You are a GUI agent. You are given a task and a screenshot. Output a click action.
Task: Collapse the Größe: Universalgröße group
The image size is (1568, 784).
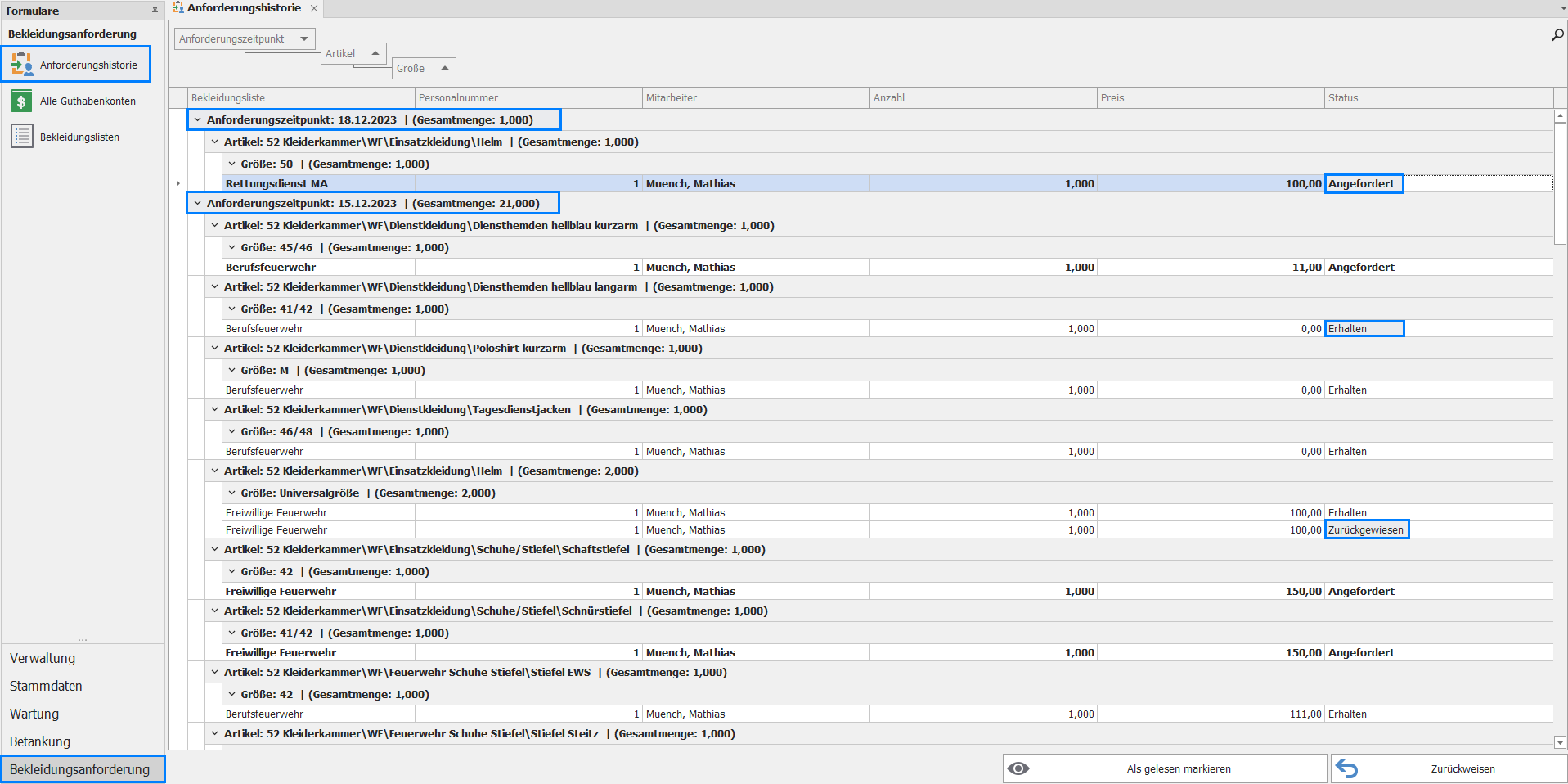231,493
